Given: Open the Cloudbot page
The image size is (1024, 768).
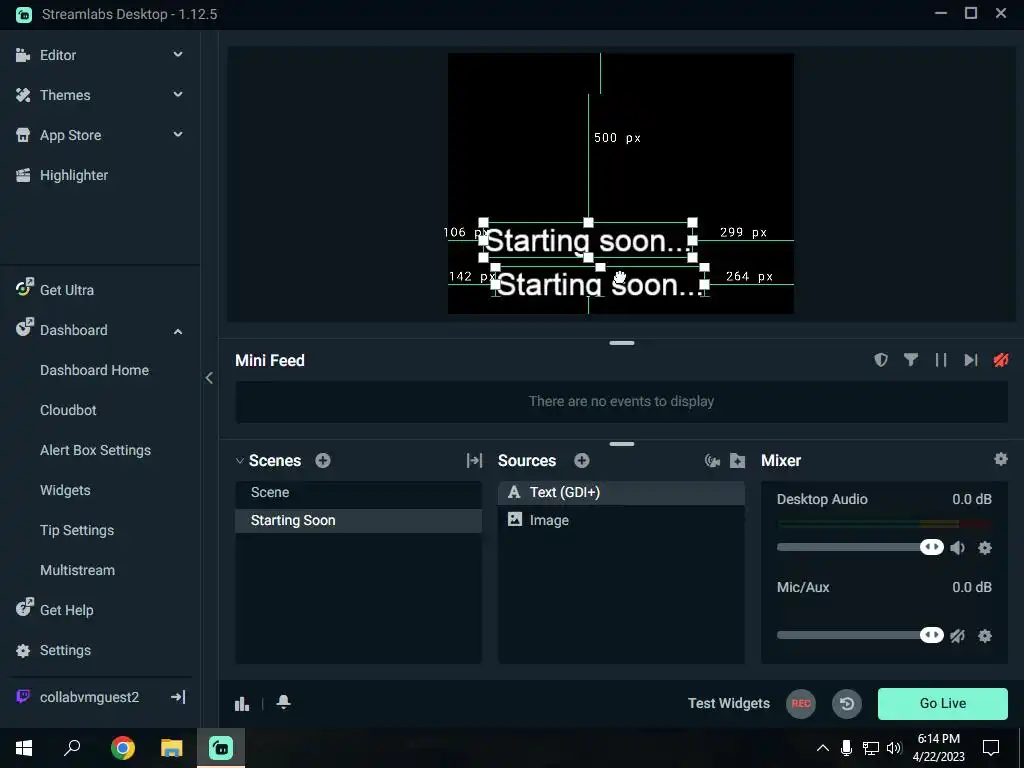Looking at the screenshot, I should [68, 410].
